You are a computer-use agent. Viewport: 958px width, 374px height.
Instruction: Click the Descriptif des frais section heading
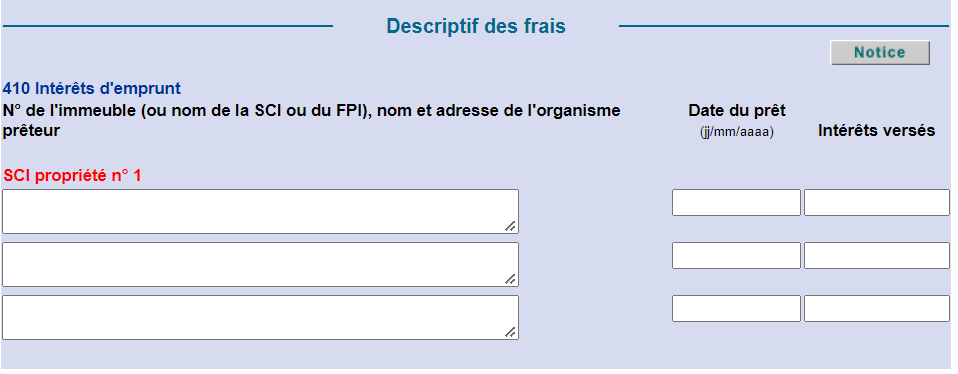coord(476,26)
